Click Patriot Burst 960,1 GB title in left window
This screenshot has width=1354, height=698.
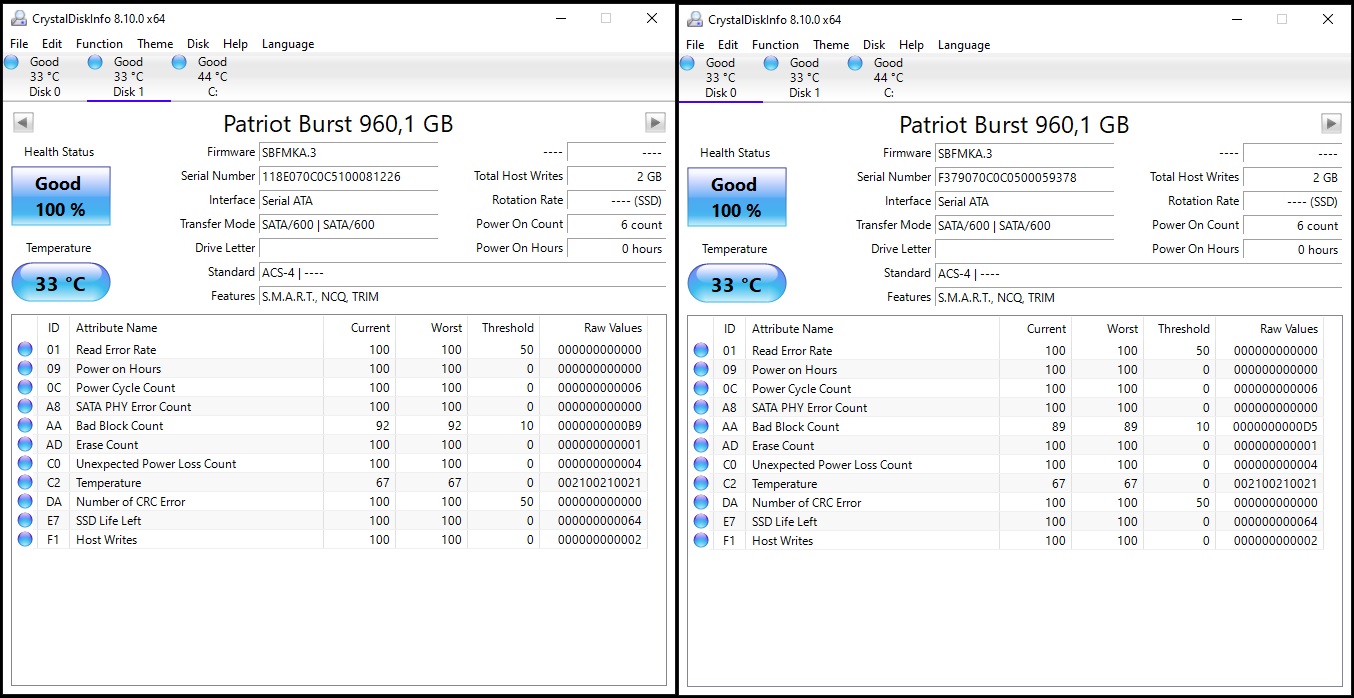[338, 124]
